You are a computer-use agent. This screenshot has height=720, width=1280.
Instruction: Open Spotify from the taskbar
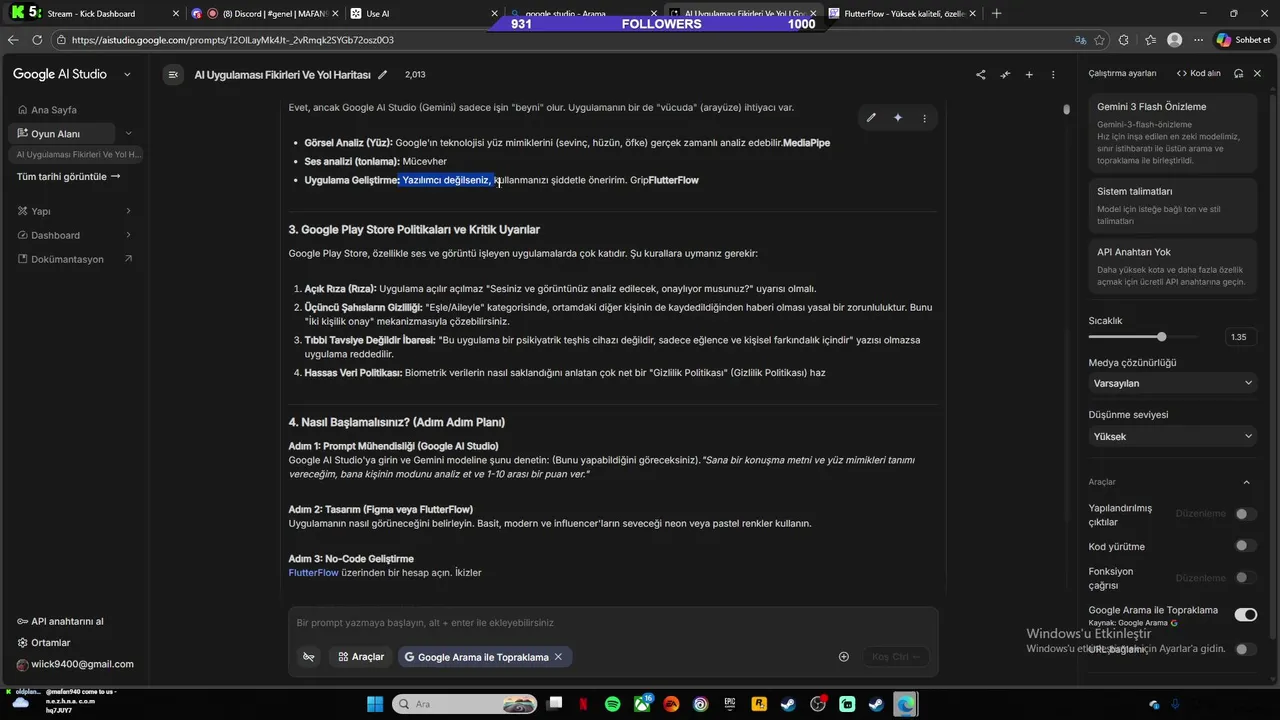[x=613, y=704]
